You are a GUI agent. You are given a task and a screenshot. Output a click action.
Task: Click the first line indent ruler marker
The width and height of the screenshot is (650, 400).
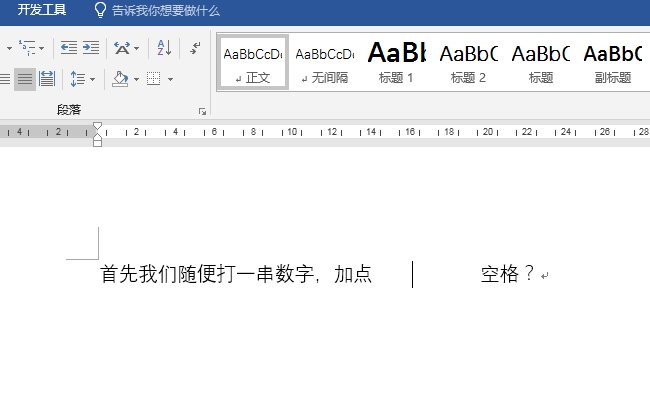(97, 126)
